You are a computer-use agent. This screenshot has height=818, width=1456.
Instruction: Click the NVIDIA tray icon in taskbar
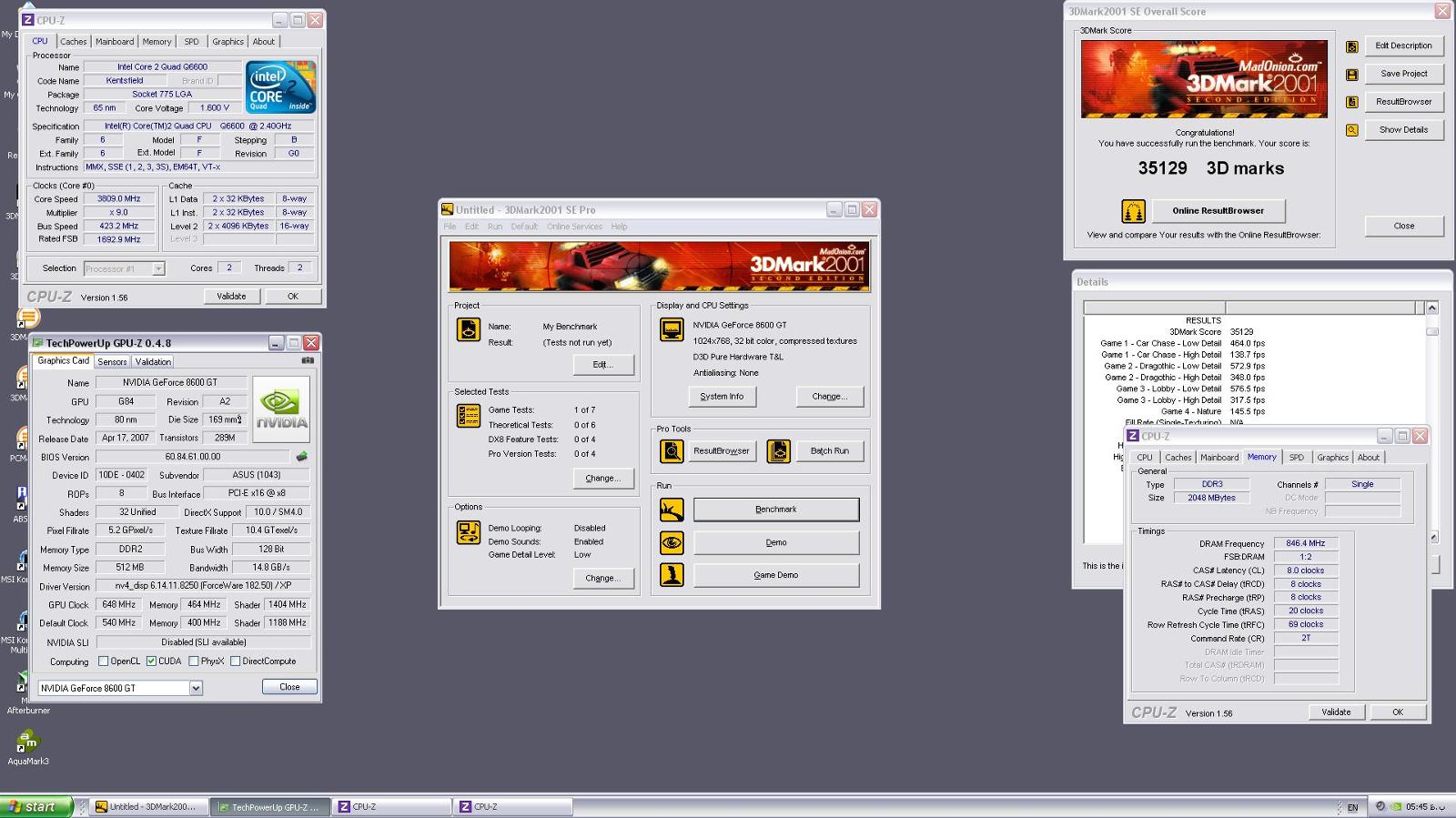pos(1398,806)
